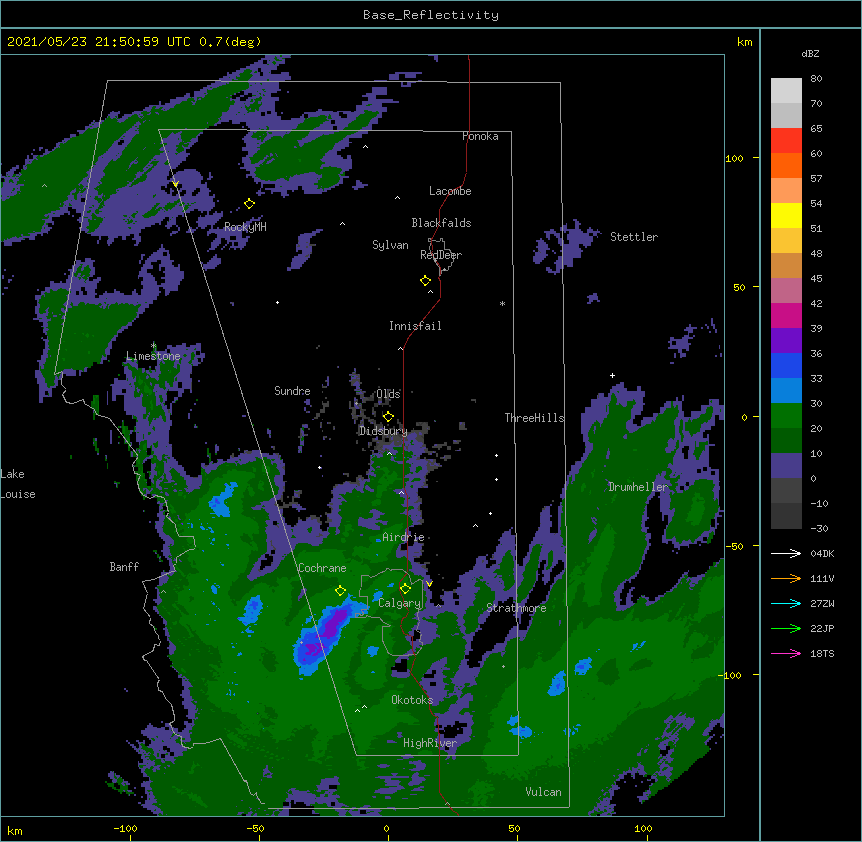Click the Banff label
This screenshot has width=862, height=842.
pyautogui.click(x=124, y=567)
